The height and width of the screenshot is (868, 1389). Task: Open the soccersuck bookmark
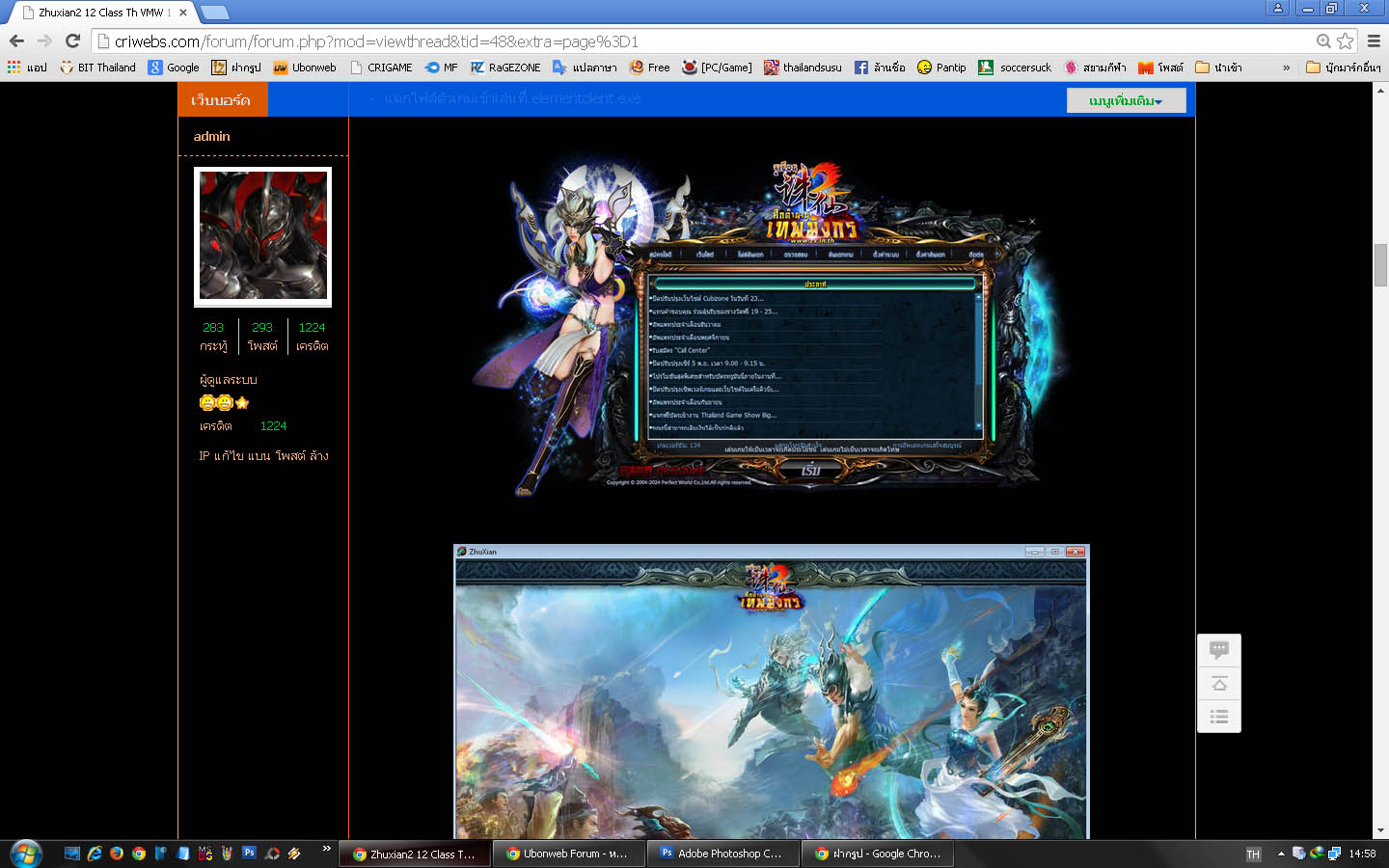click(x=1015, y=68)
